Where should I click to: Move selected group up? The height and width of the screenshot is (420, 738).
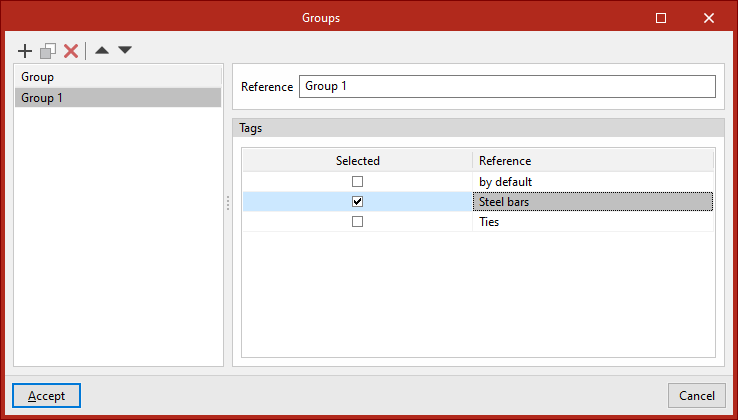[x=102, y=50]
